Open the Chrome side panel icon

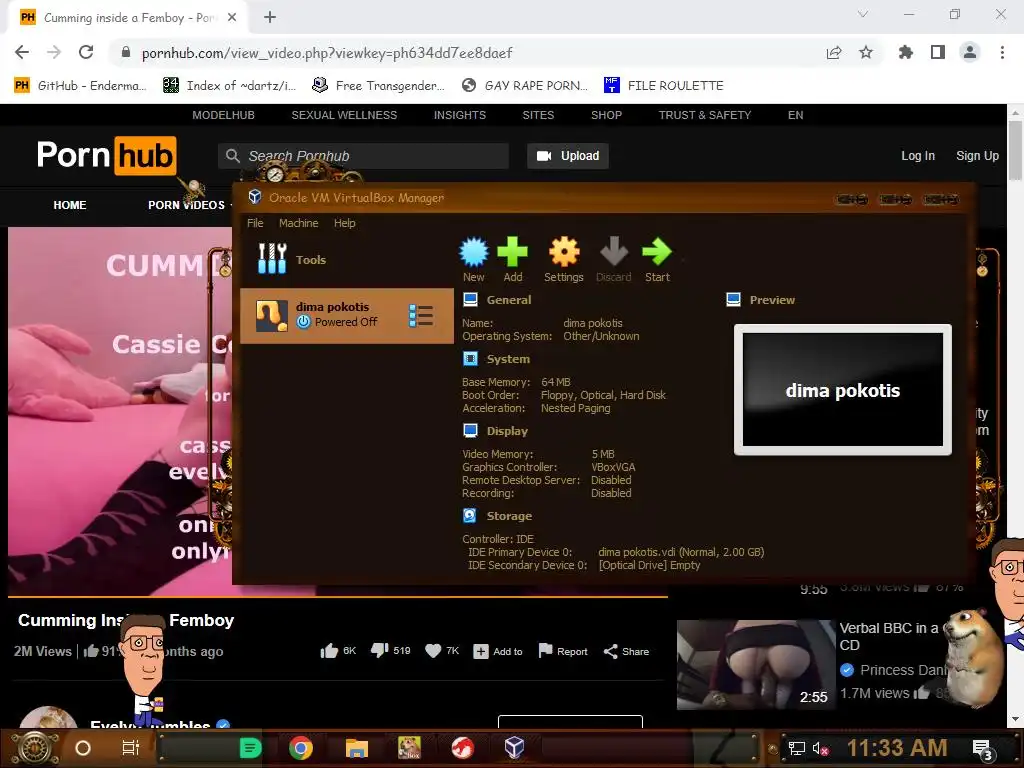click(x=938, y=52)
